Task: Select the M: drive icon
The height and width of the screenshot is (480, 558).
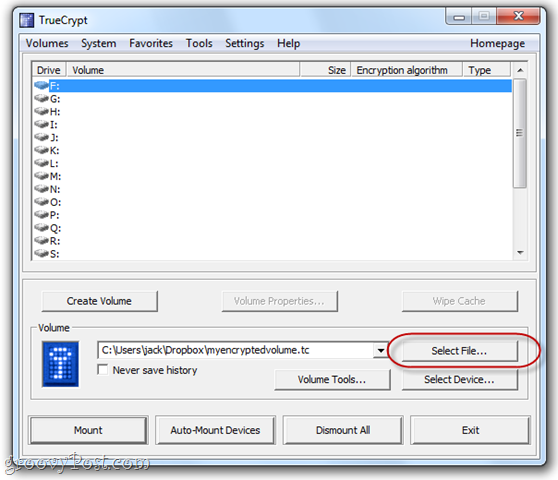Action: pyautogui.click(x=41, y=176)
